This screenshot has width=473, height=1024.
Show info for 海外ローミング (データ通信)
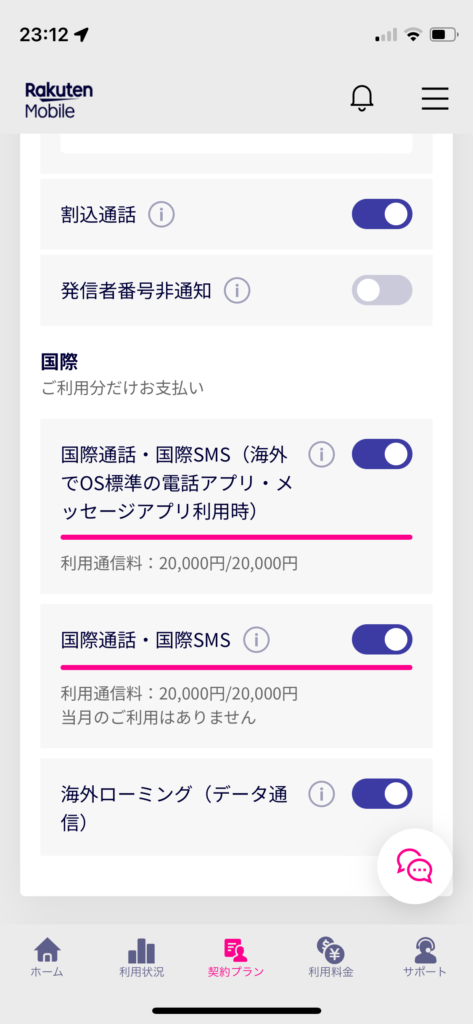pyautogui.click(x=321, y=793)
